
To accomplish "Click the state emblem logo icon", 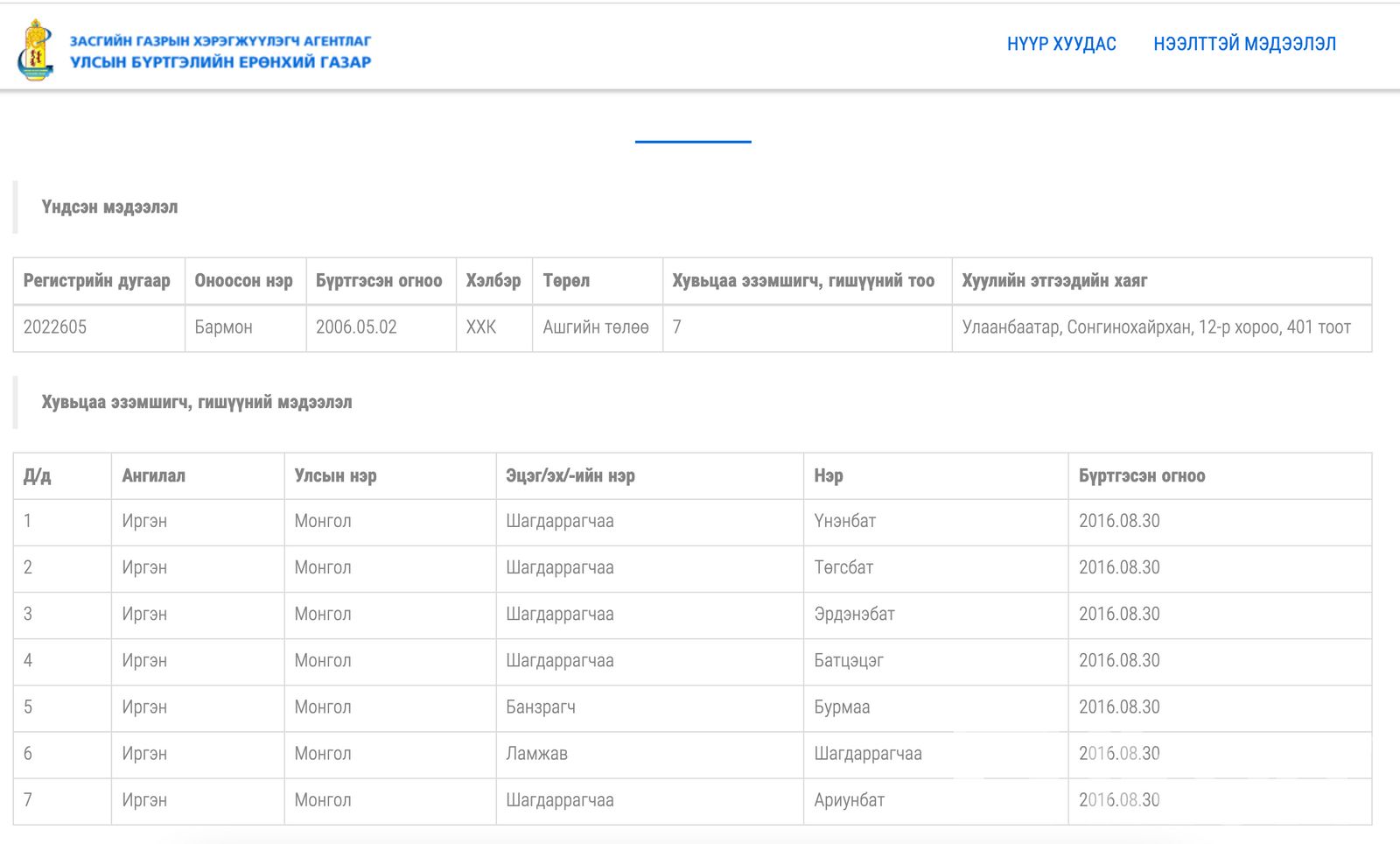I will 35,51.
